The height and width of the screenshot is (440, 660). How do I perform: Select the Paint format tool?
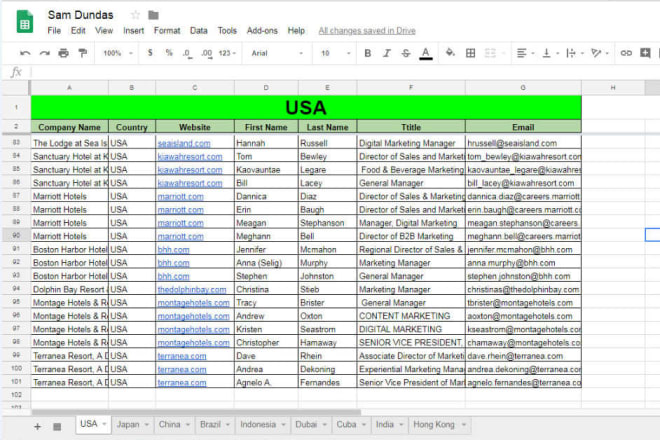click(x=83, y=53)
